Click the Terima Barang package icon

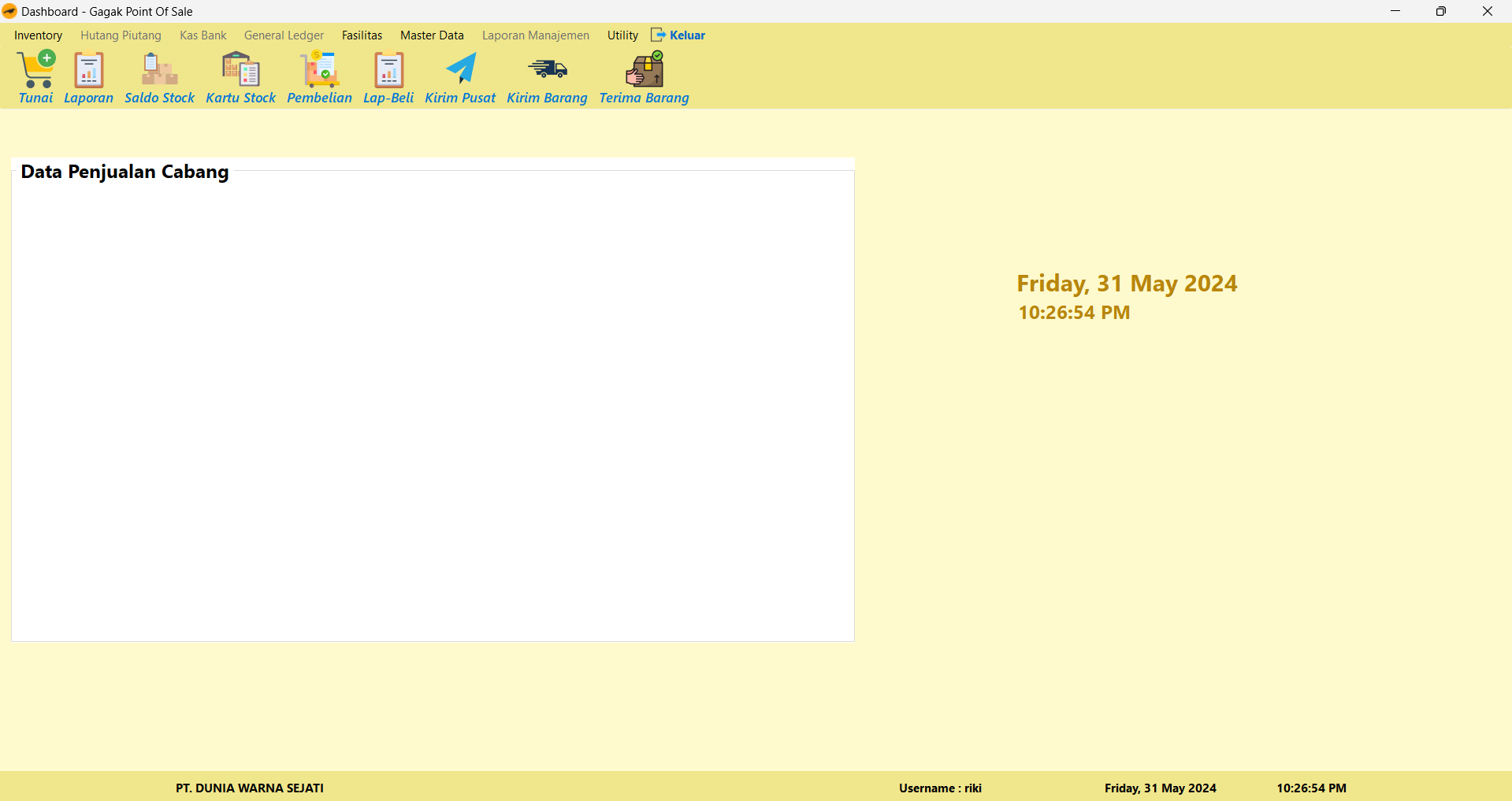[644, 70]
